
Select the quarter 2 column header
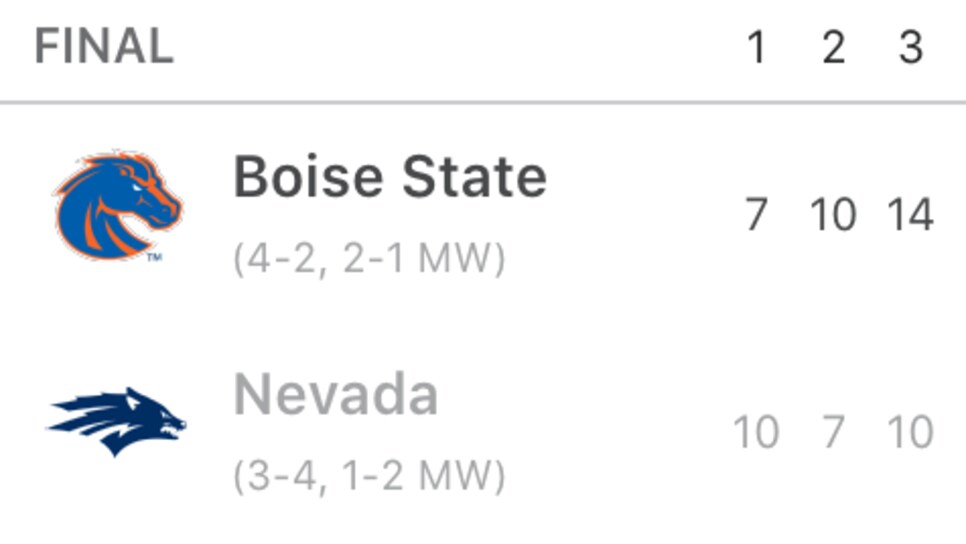point(834,47)
